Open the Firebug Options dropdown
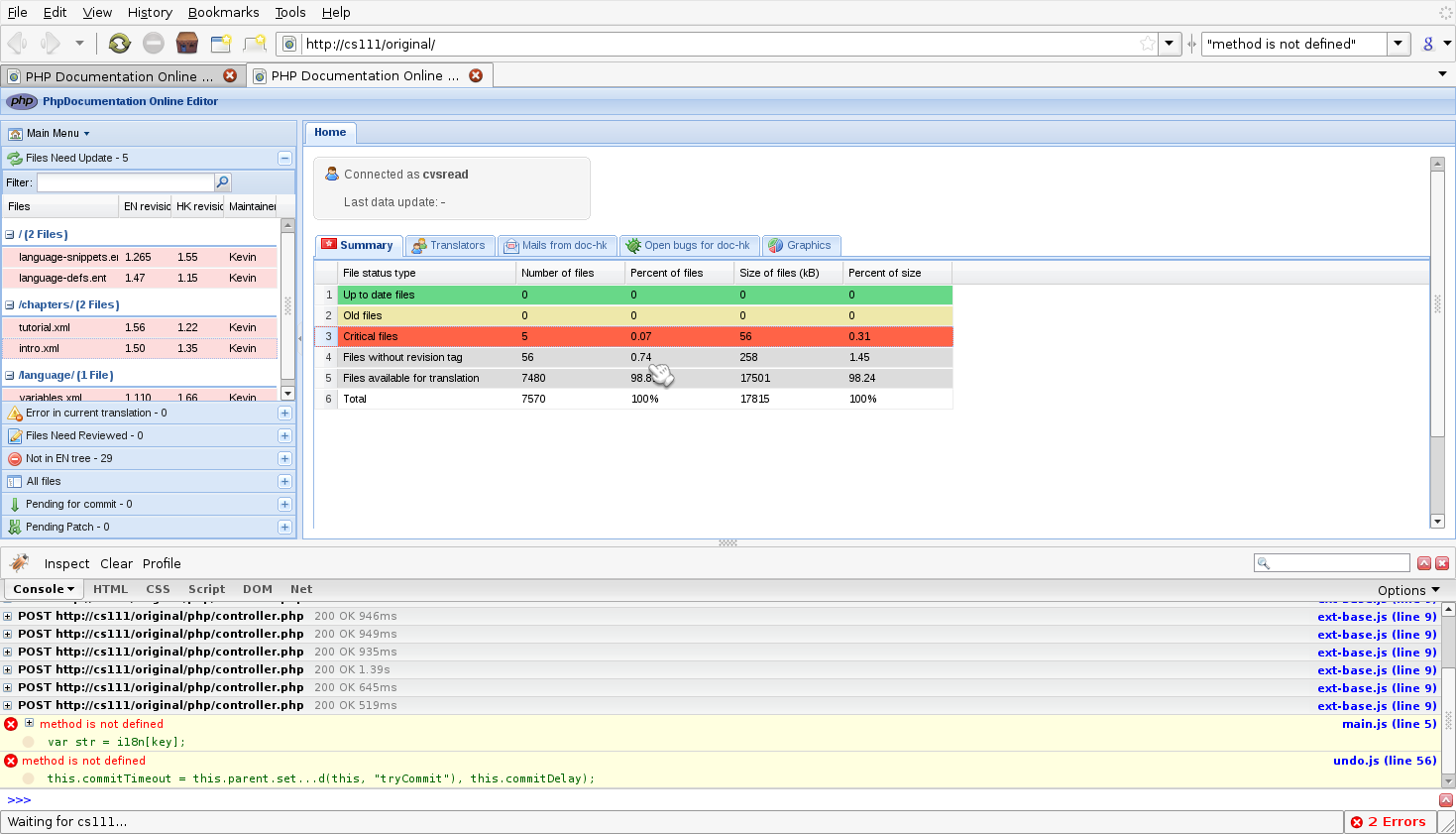Image resolution: width=1456 pixels, height=834 pixels. pos(1408,590)
